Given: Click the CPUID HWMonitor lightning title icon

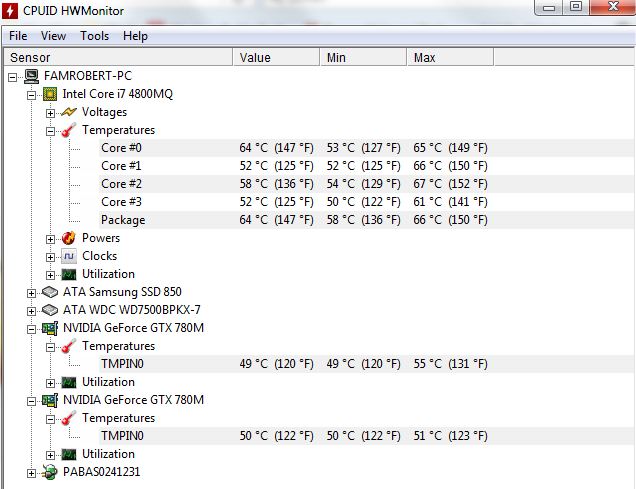Looking at the screenshot, I should (10, 11).
